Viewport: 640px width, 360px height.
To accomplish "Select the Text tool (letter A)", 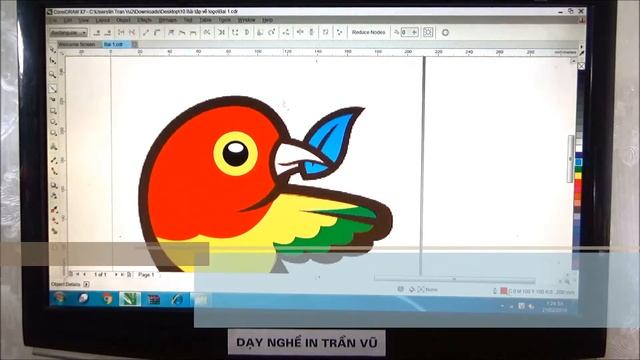I will click(53, 147).
